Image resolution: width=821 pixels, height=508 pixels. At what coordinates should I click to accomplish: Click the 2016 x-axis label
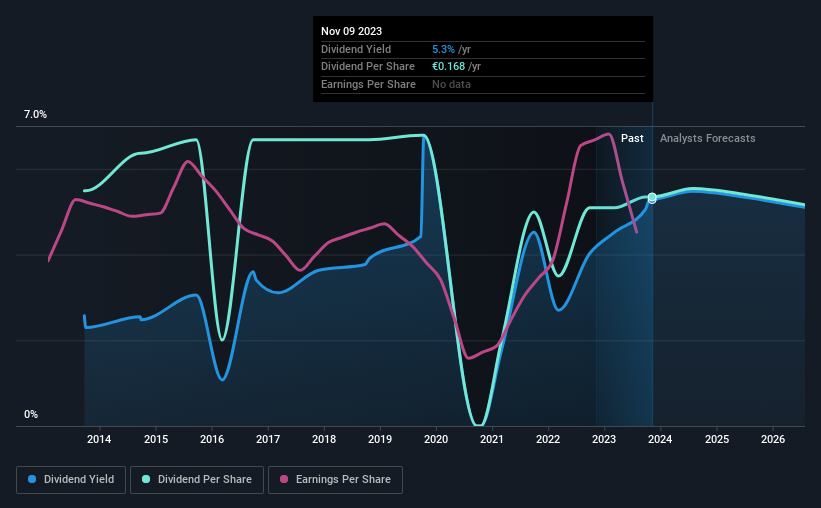pyautogui.click(x=212, y=439)
